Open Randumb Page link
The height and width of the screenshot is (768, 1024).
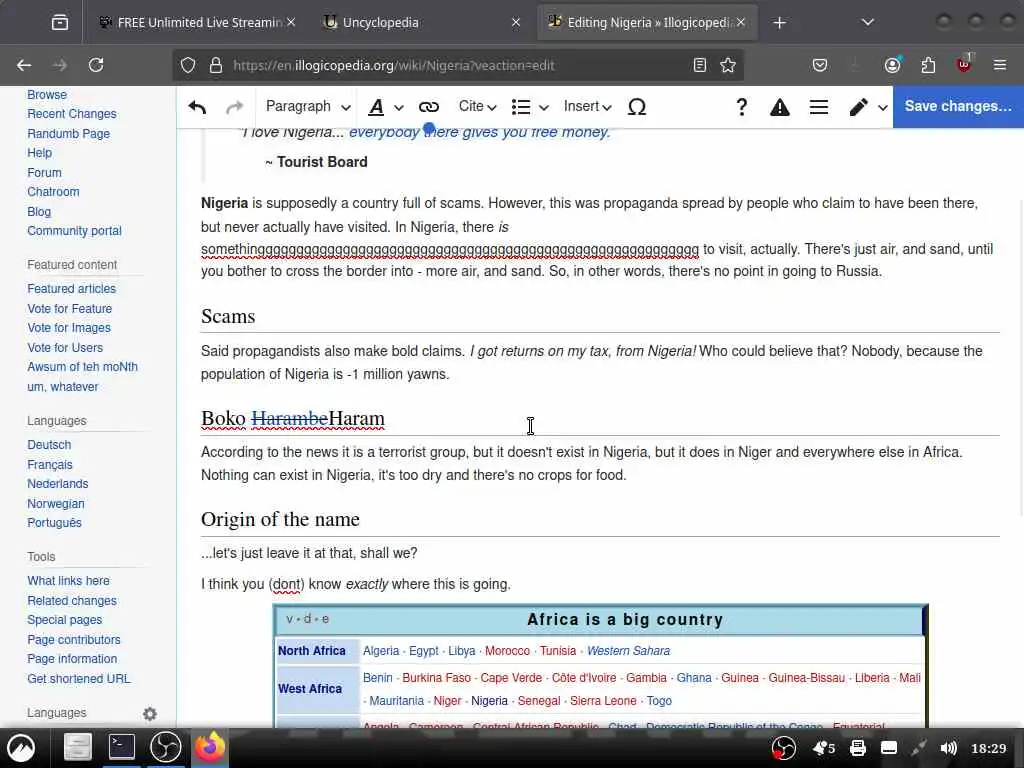pos(69,133)
